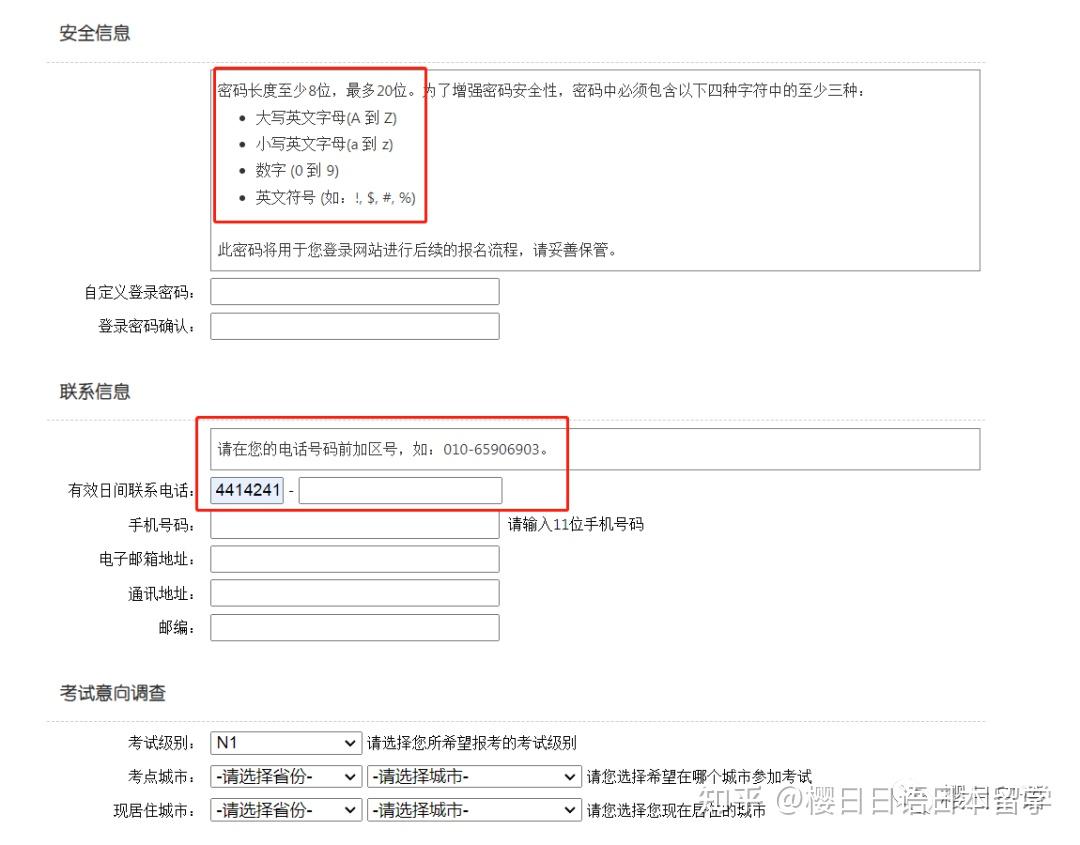Viewport: 1080px width, 845px height.
Task: Open the province selector for current residence
Action: click(x=285, y=810)
